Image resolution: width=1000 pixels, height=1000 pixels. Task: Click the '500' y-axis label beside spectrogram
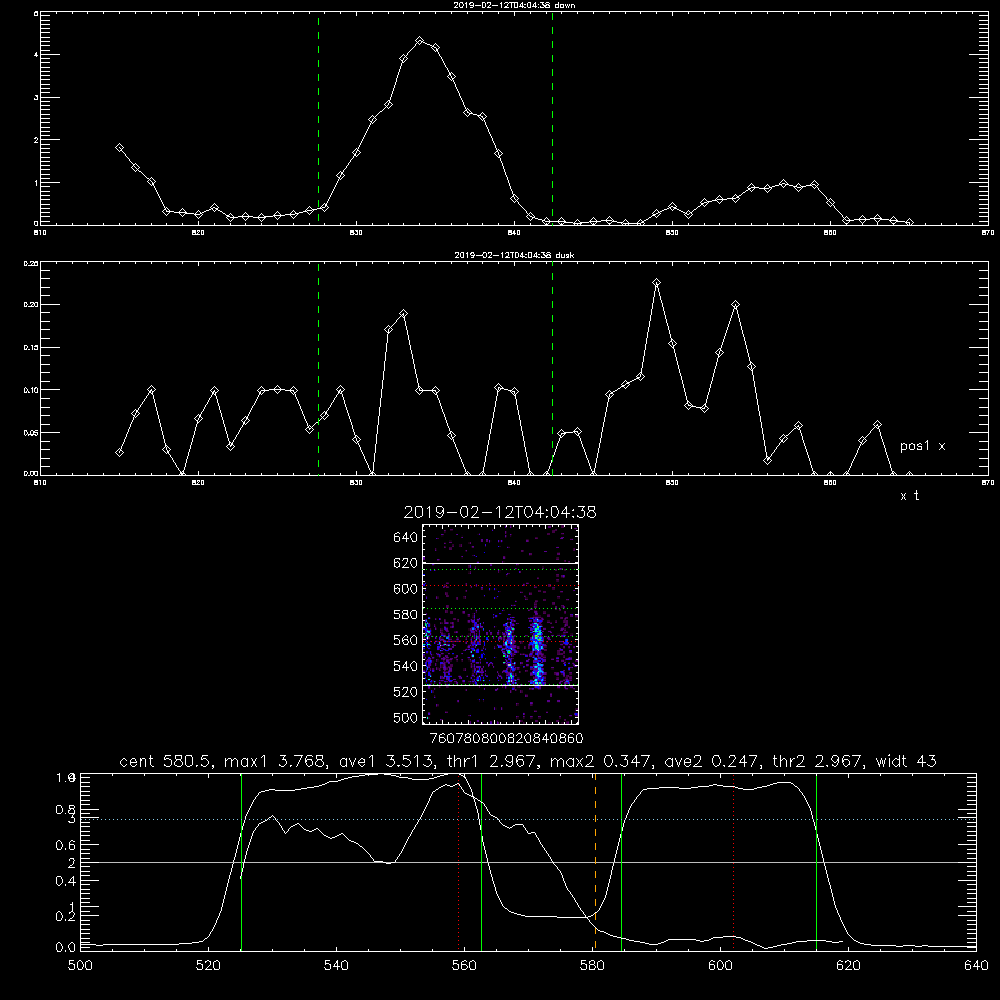point(406,717)
